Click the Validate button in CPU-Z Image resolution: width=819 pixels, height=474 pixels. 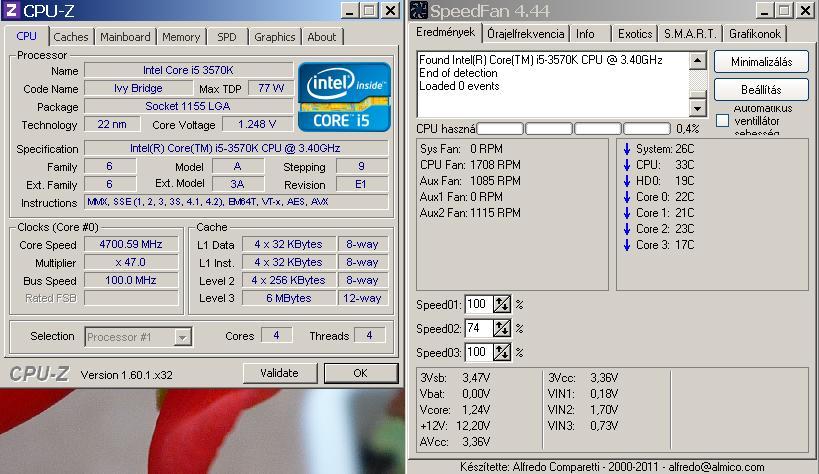pyautogui.click(x=279, y=373)
